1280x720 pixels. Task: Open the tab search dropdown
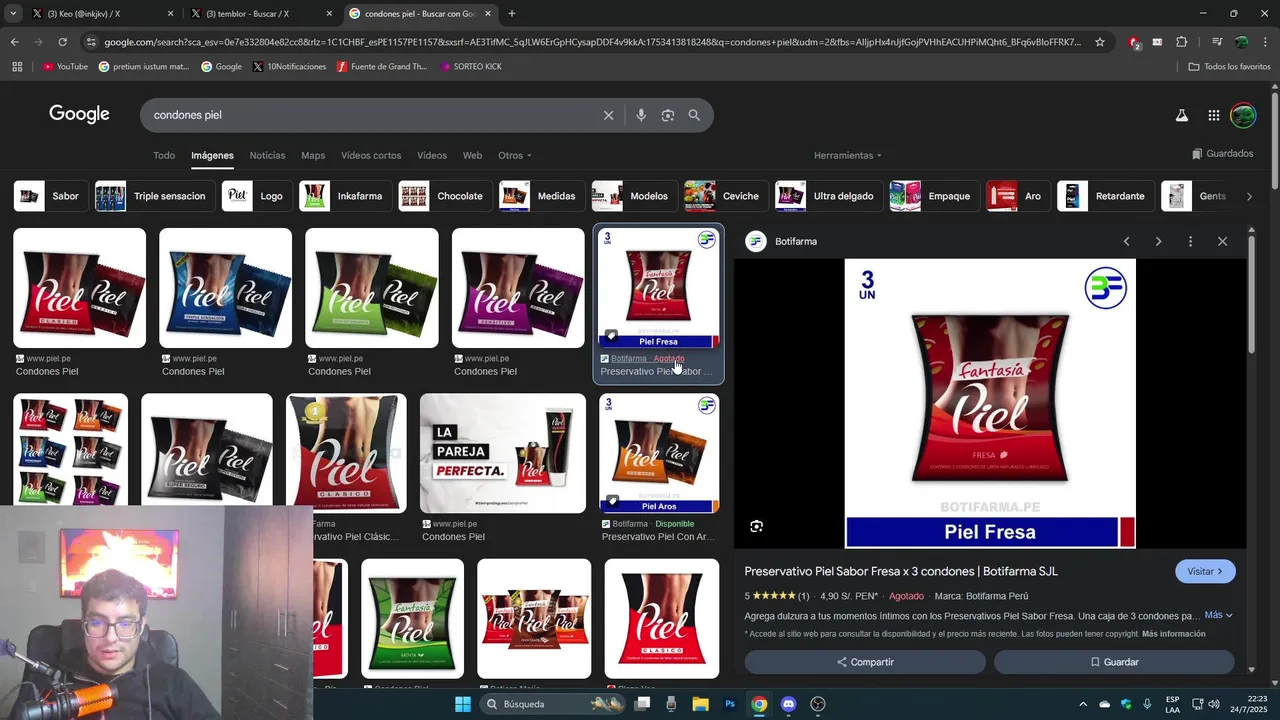click(13, 14)
